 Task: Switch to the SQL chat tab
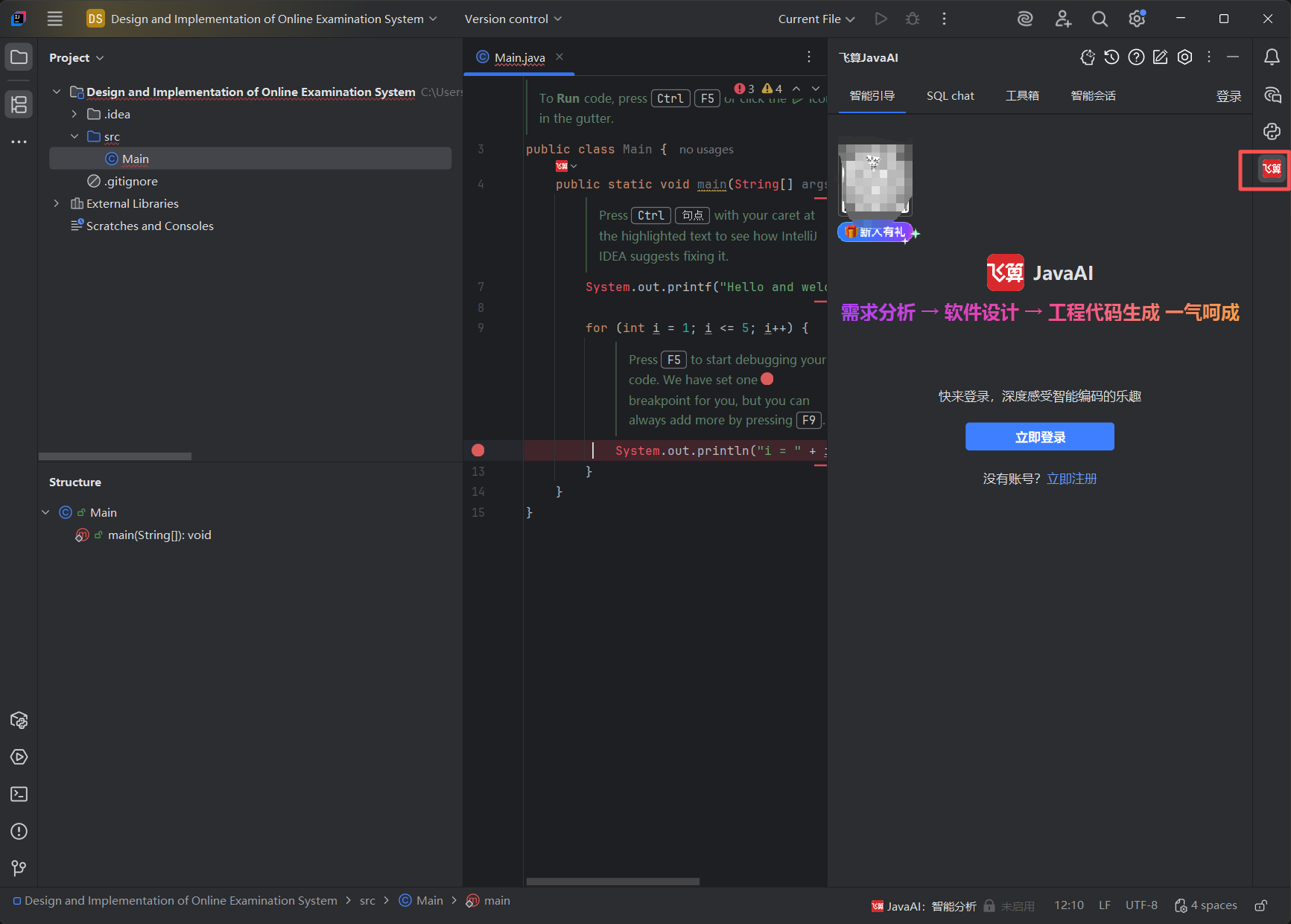click(950, 96)
